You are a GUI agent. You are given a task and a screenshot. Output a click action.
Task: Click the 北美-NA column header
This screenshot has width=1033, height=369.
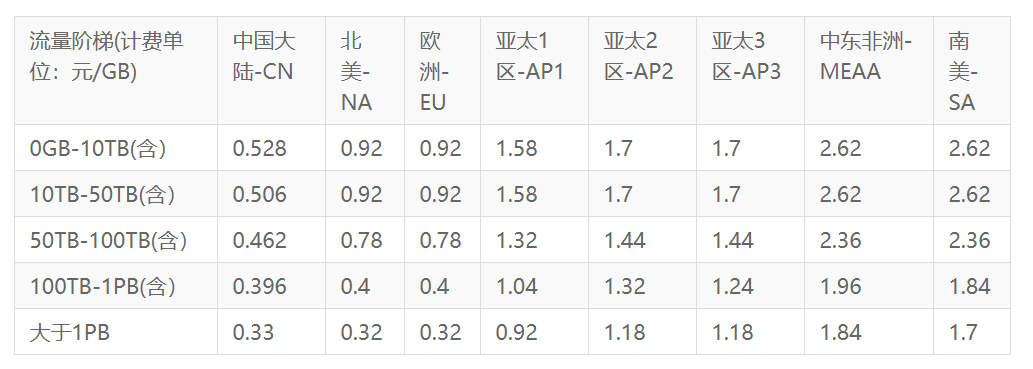click(x=365, y=71)
